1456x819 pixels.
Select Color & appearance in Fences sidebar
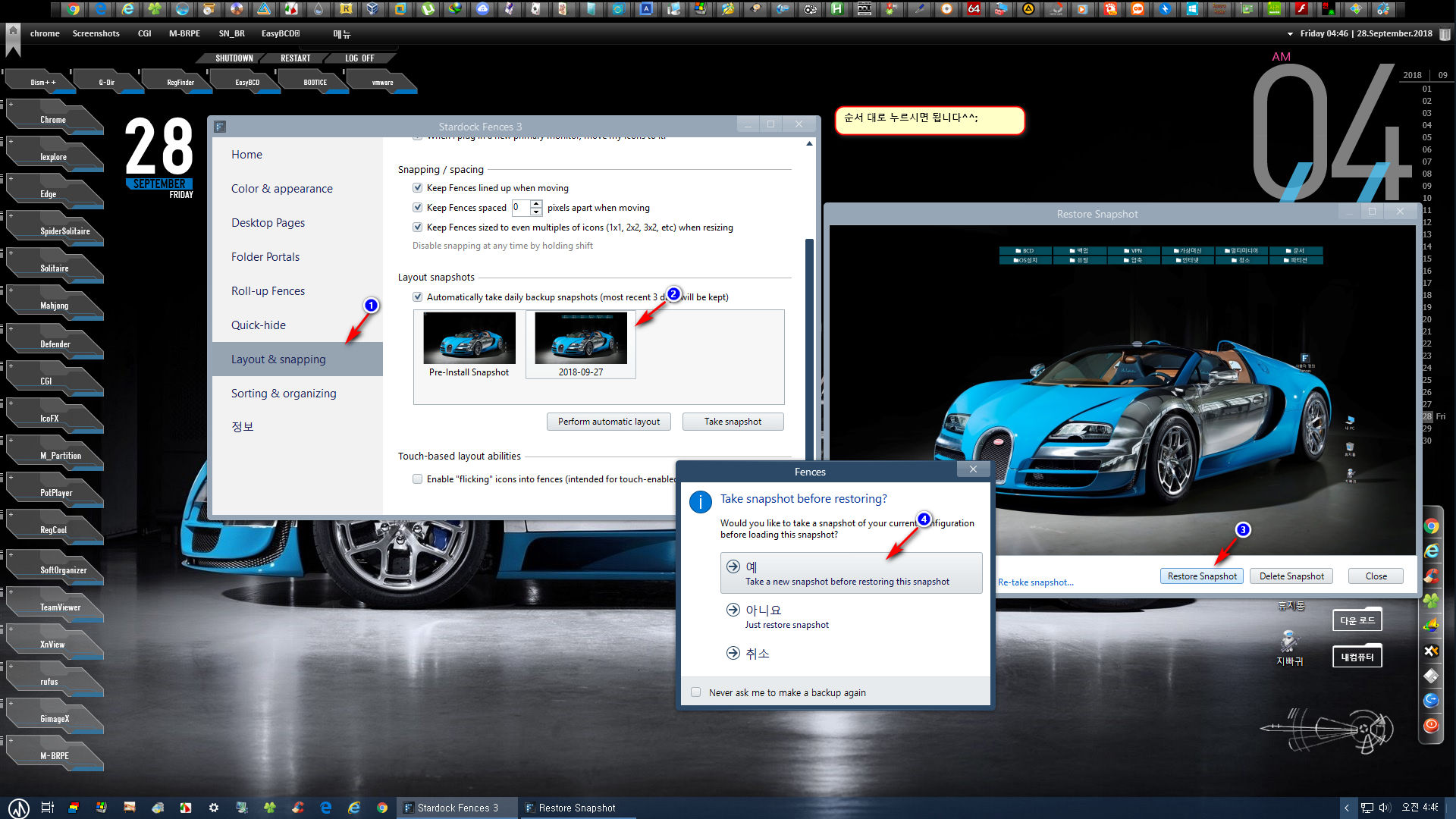click(297, 188)
